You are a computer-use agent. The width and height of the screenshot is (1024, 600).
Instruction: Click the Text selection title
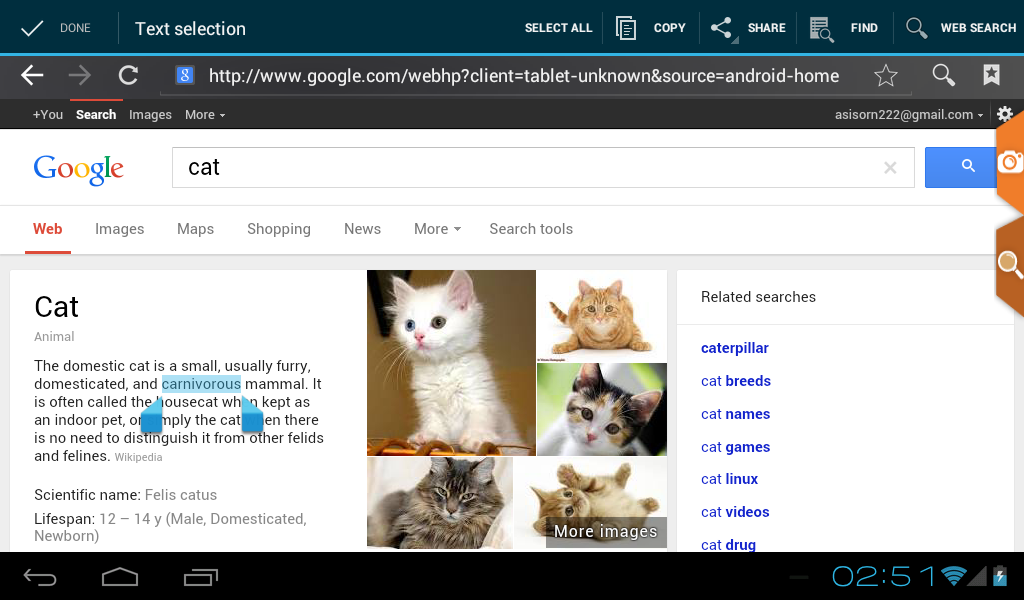[190, 29]
